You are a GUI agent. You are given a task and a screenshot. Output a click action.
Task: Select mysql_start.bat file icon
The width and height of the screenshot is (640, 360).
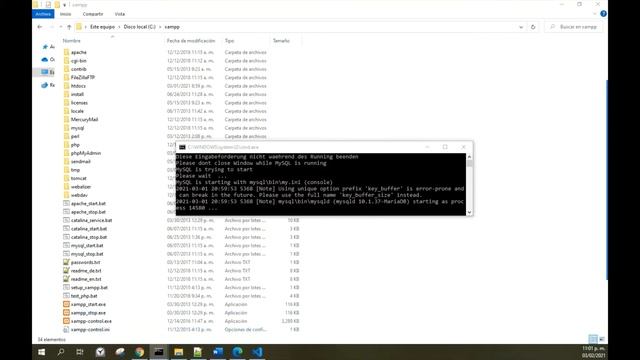coord(67,245)
